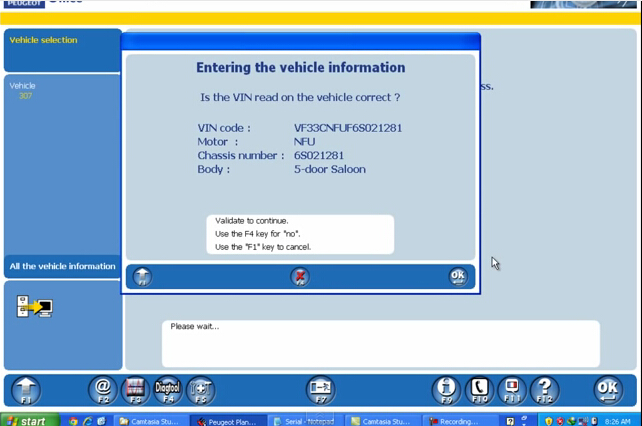Click the 'Please wait...' message box
Viewport: 642px width, 426px height.
(381, 344)
